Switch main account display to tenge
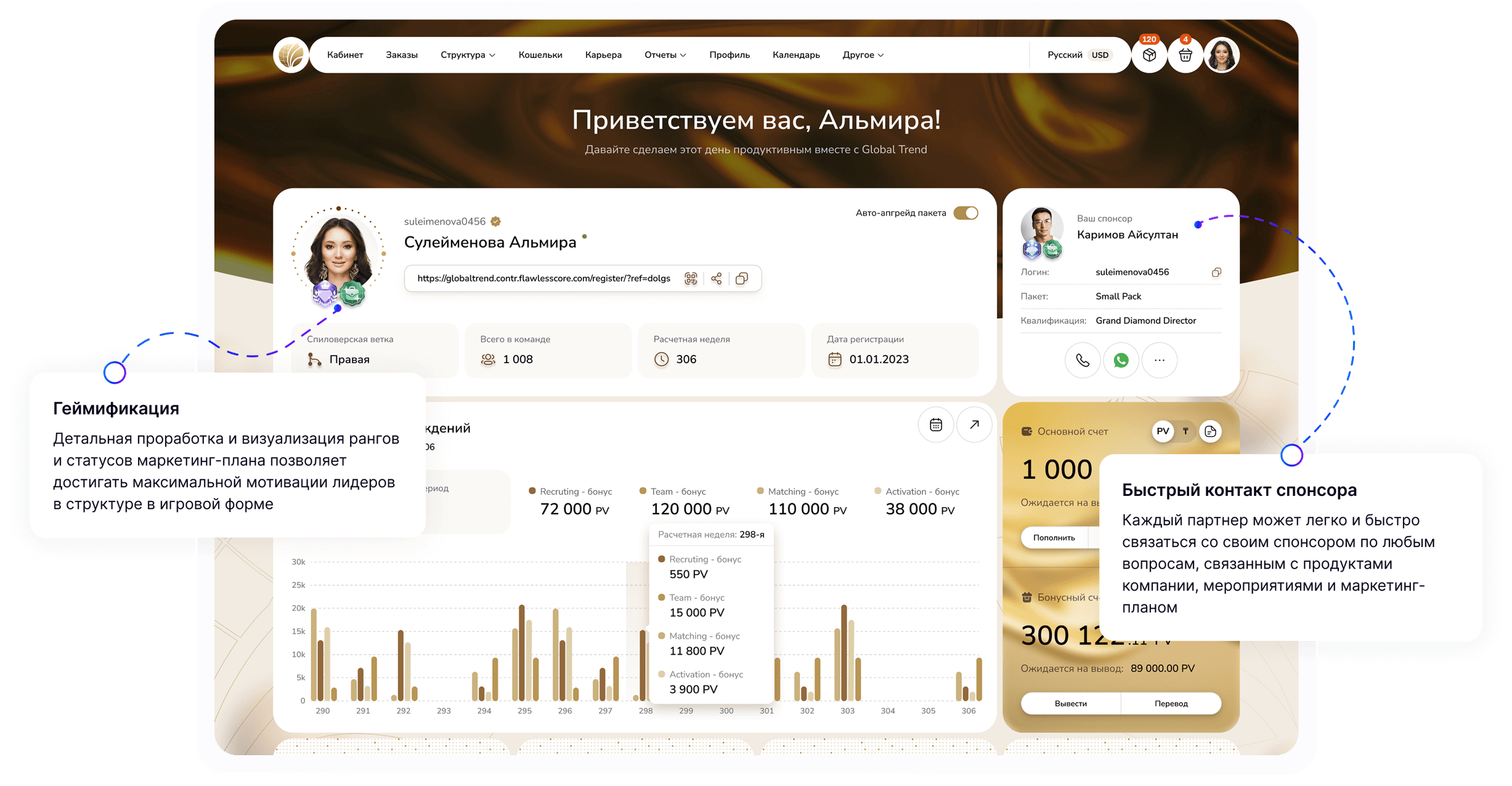The image size is (1512, 786). [x=1185, y=431]
